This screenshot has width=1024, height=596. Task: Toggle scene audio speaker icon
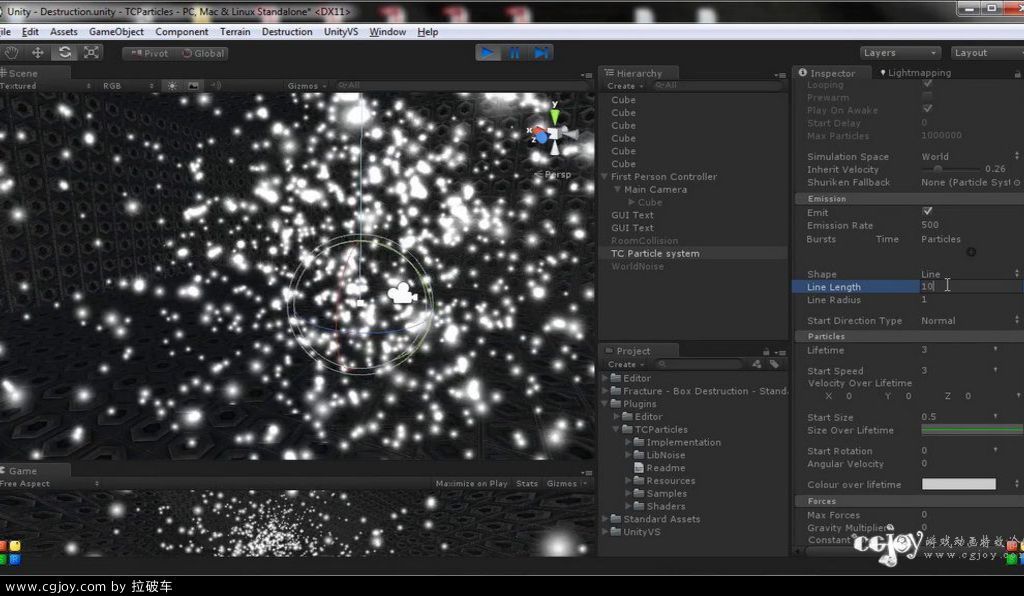[216, 86]
